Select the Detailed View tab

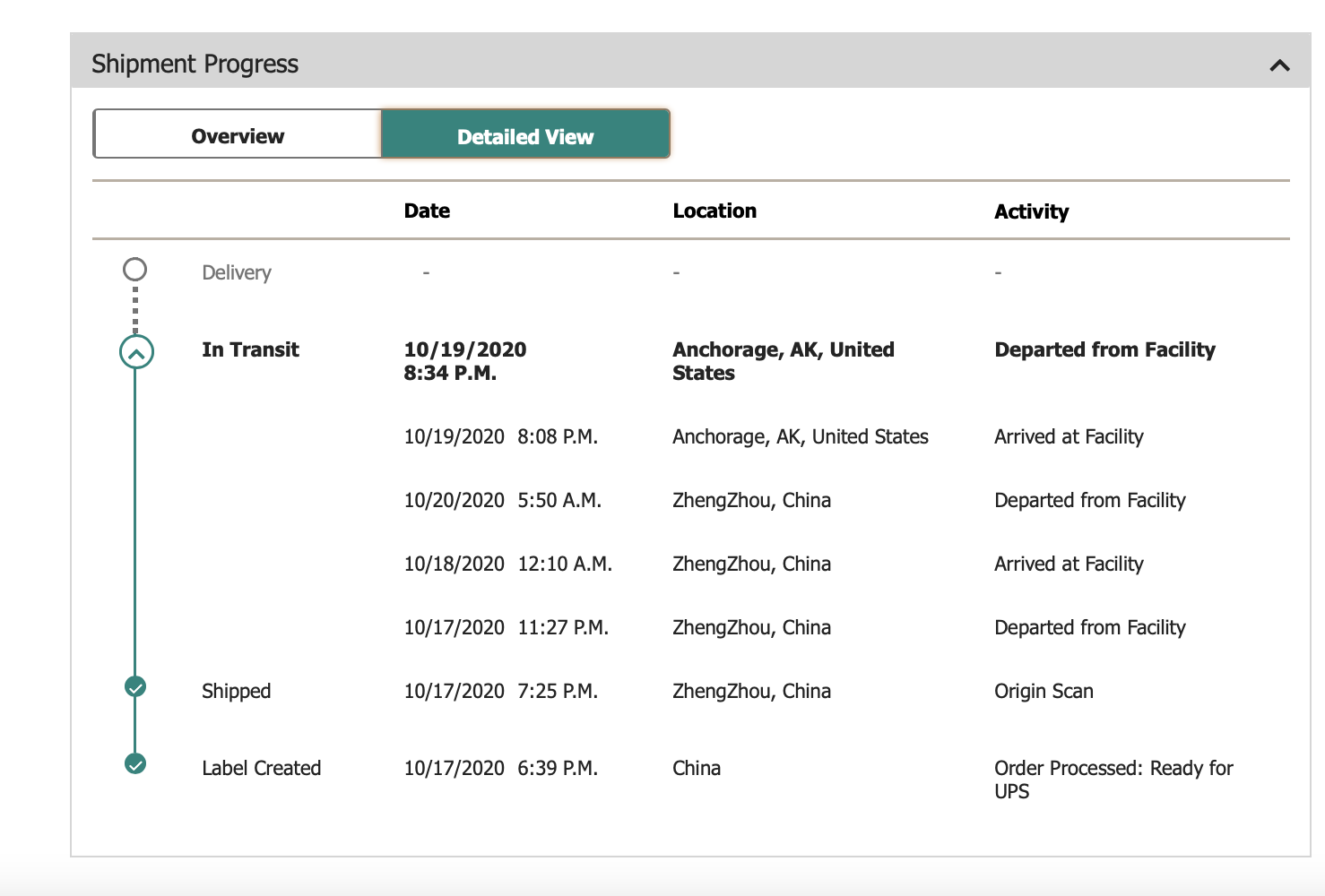coord(525,135)
